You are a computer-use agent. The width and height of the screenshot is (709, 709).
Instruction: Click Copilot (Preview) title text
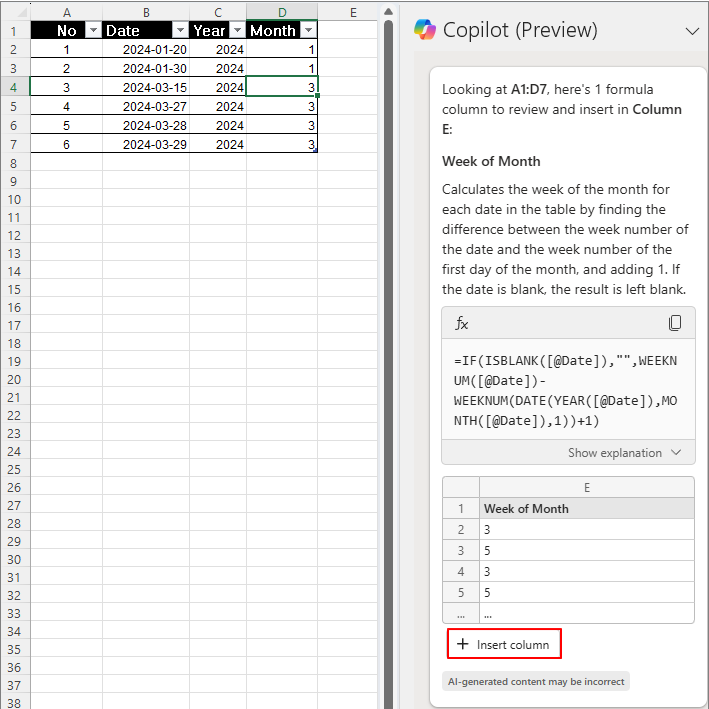[x=520, y=30]
